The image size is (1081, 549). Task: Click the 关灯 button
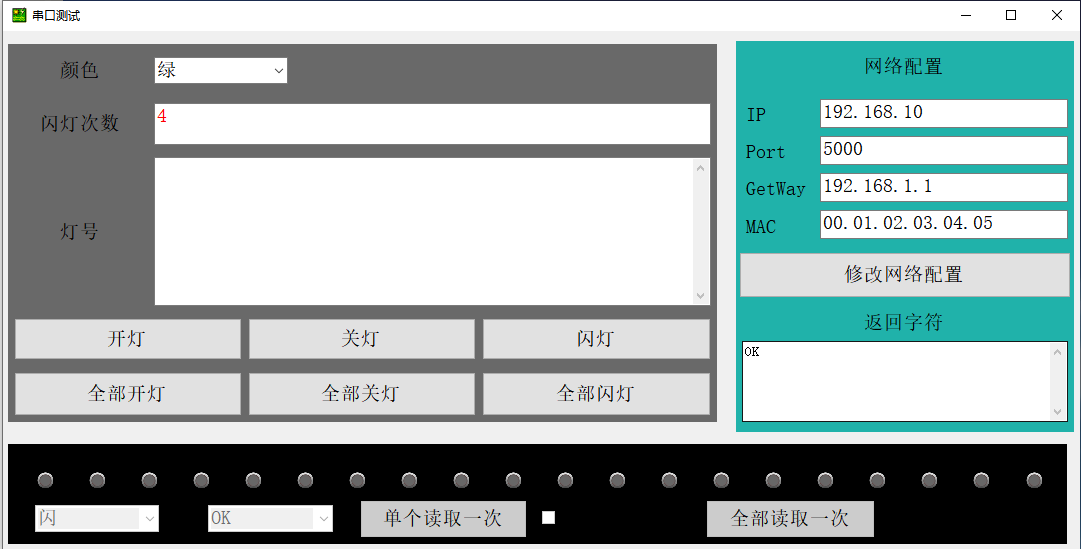(361, 339)
